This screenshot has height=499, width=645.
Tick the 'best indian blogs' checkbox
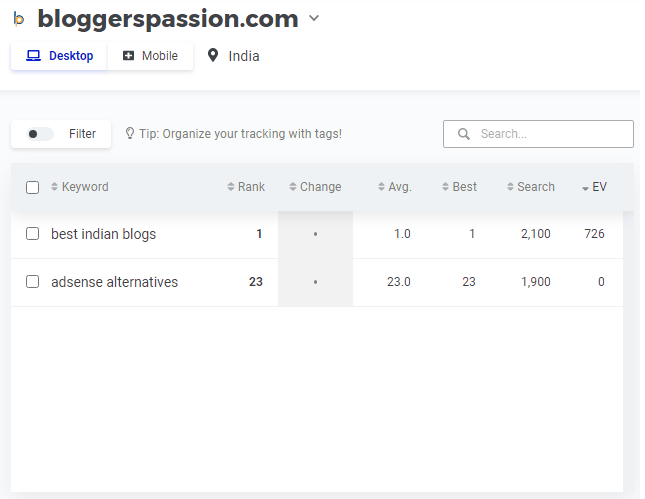(32, 234)
